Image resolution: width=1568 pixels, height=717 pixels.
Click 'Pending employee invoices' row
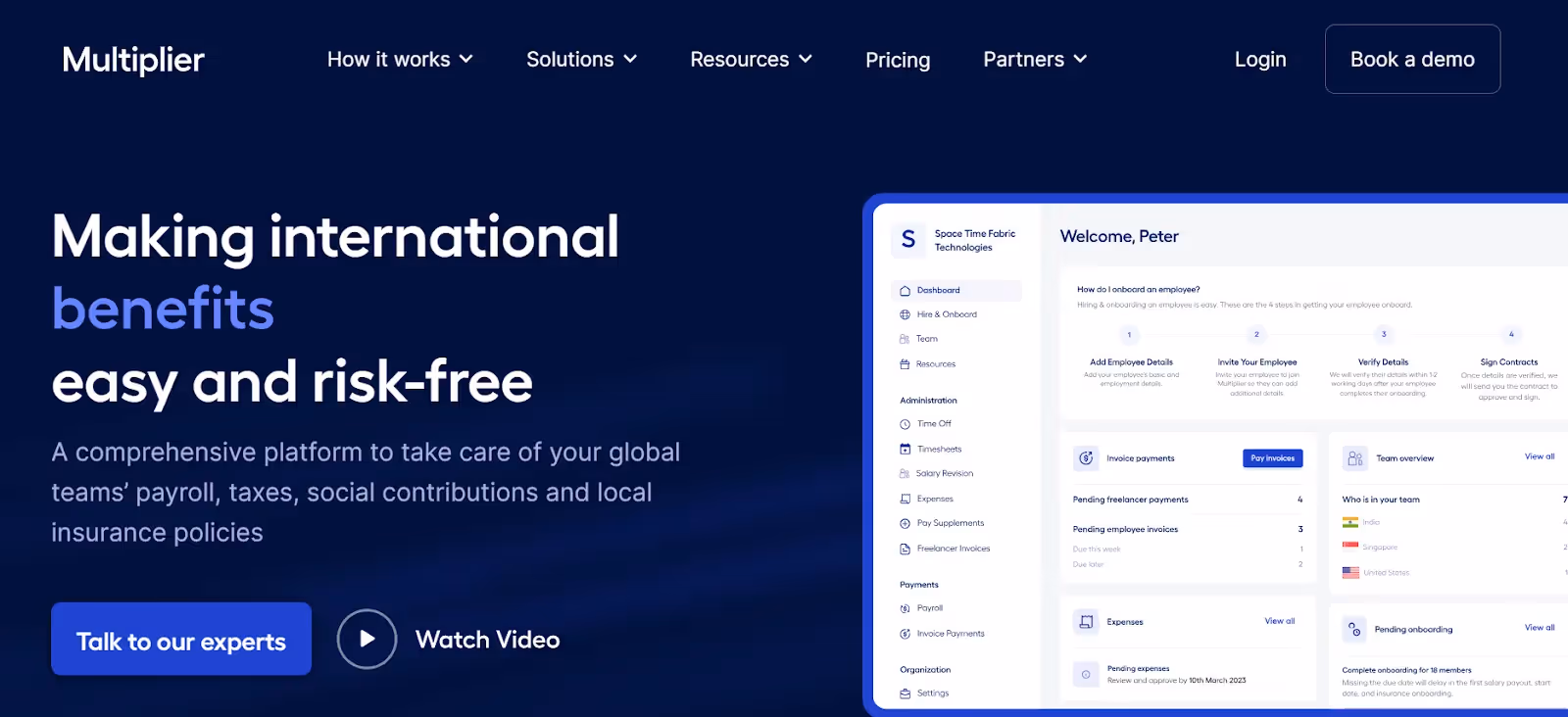tap(1188, 529)
